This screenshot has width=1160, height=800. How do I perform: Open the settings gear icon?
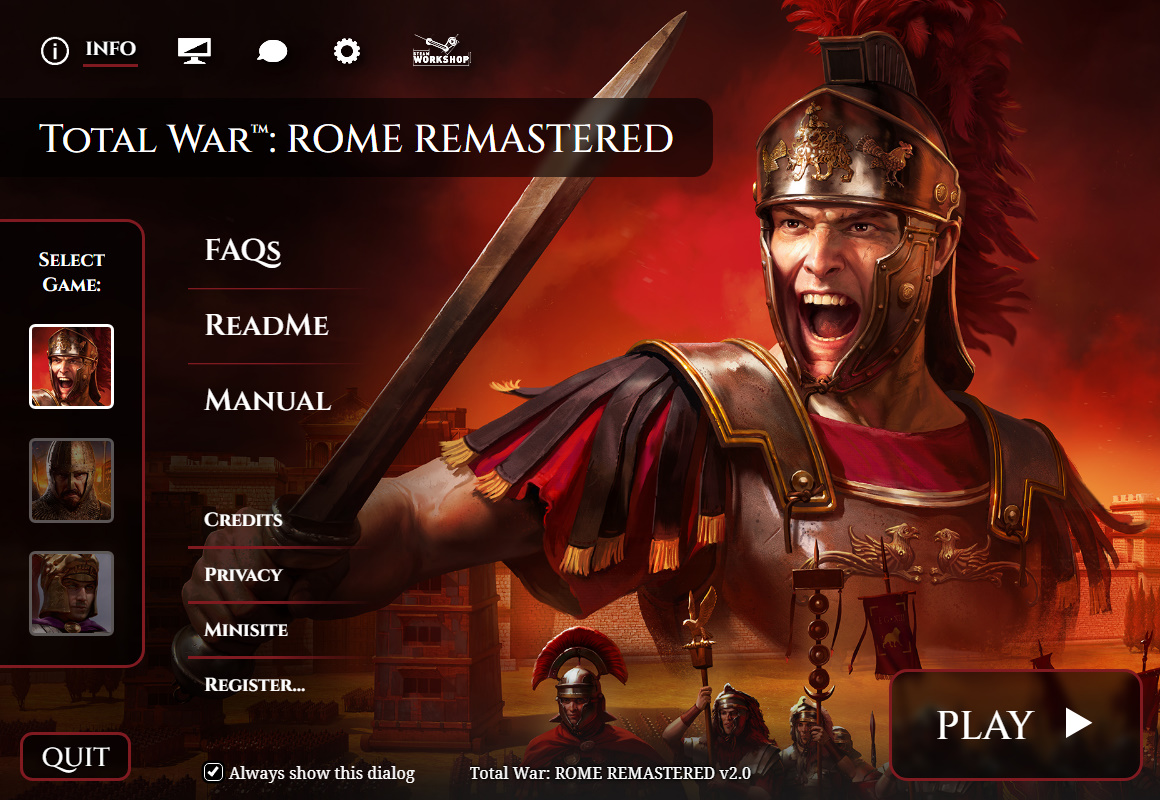coord(346,51)
